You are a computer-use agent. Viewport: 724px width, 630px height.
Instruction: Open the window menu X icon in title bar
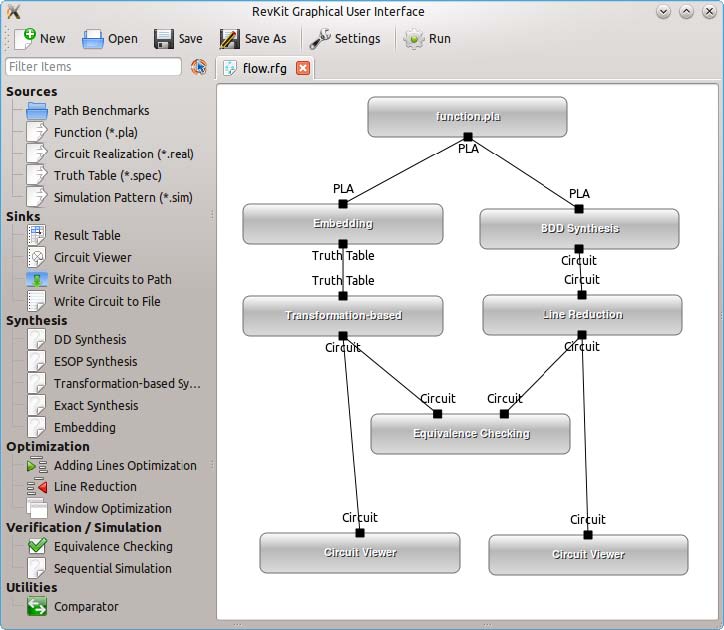(13, 12)
